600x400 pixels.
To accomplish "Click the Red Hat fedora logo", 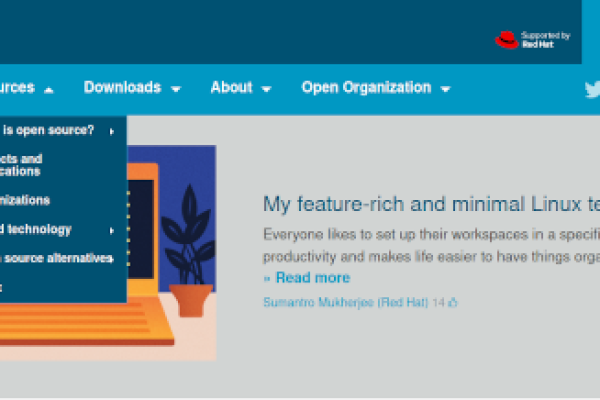I will coord(506,40).
